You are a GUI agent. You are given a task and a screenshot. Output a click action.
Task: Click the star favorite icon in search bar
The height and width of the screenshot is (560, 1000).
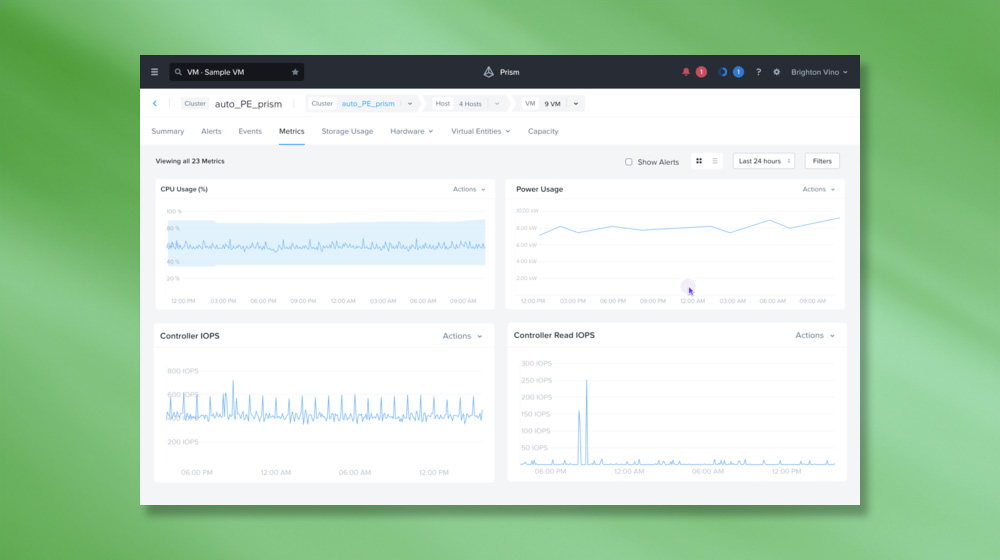pyautogui.click(x=295, y=72)
